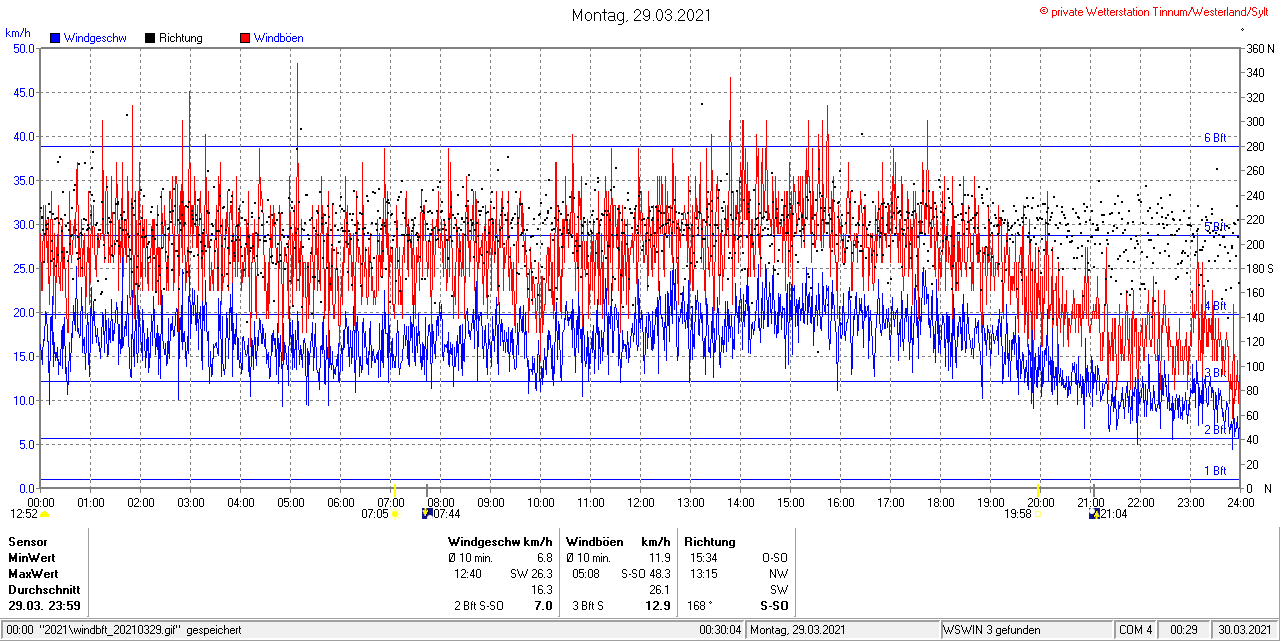
Task: Click the 05:08 max gust time
Action: (x=585, y=574)
